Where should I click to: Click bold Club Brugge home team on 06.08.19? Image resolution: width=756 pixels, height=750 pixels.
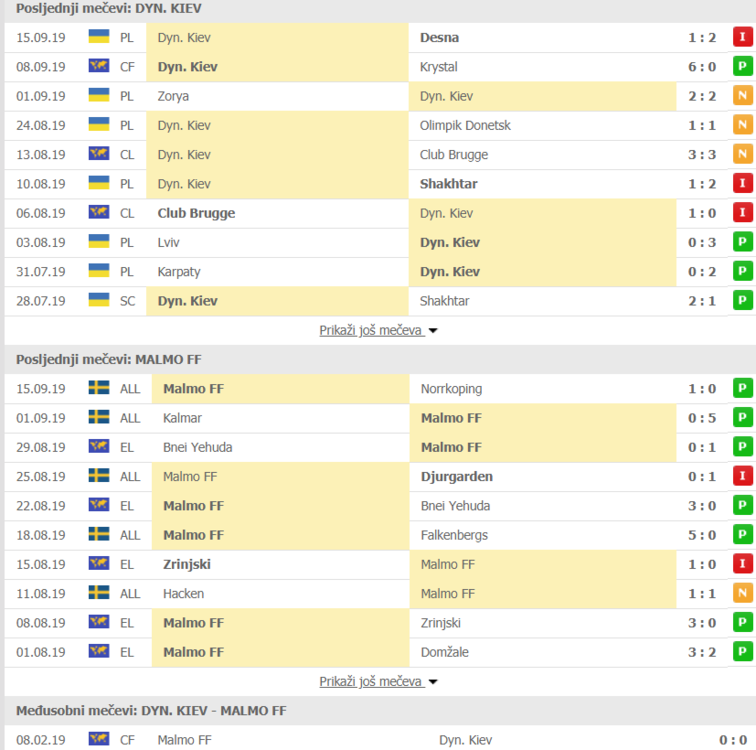[x=196, y=214]
